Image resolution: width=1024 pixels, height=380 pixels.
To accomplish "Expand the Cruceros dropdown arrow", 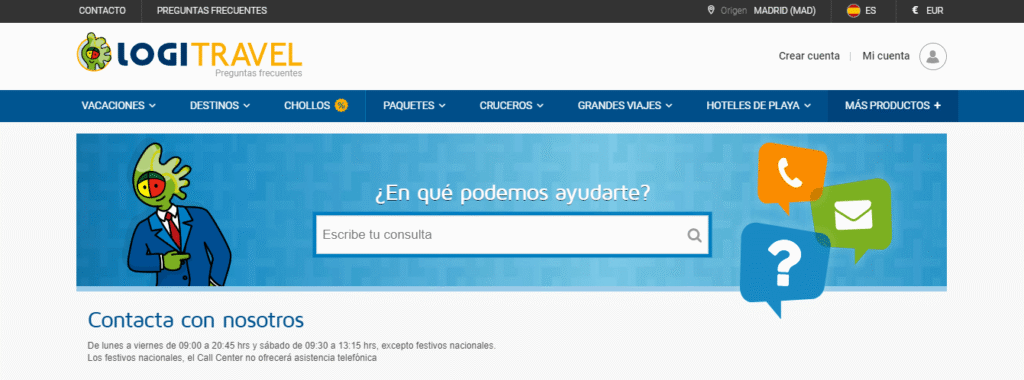I will click(539, 106).
